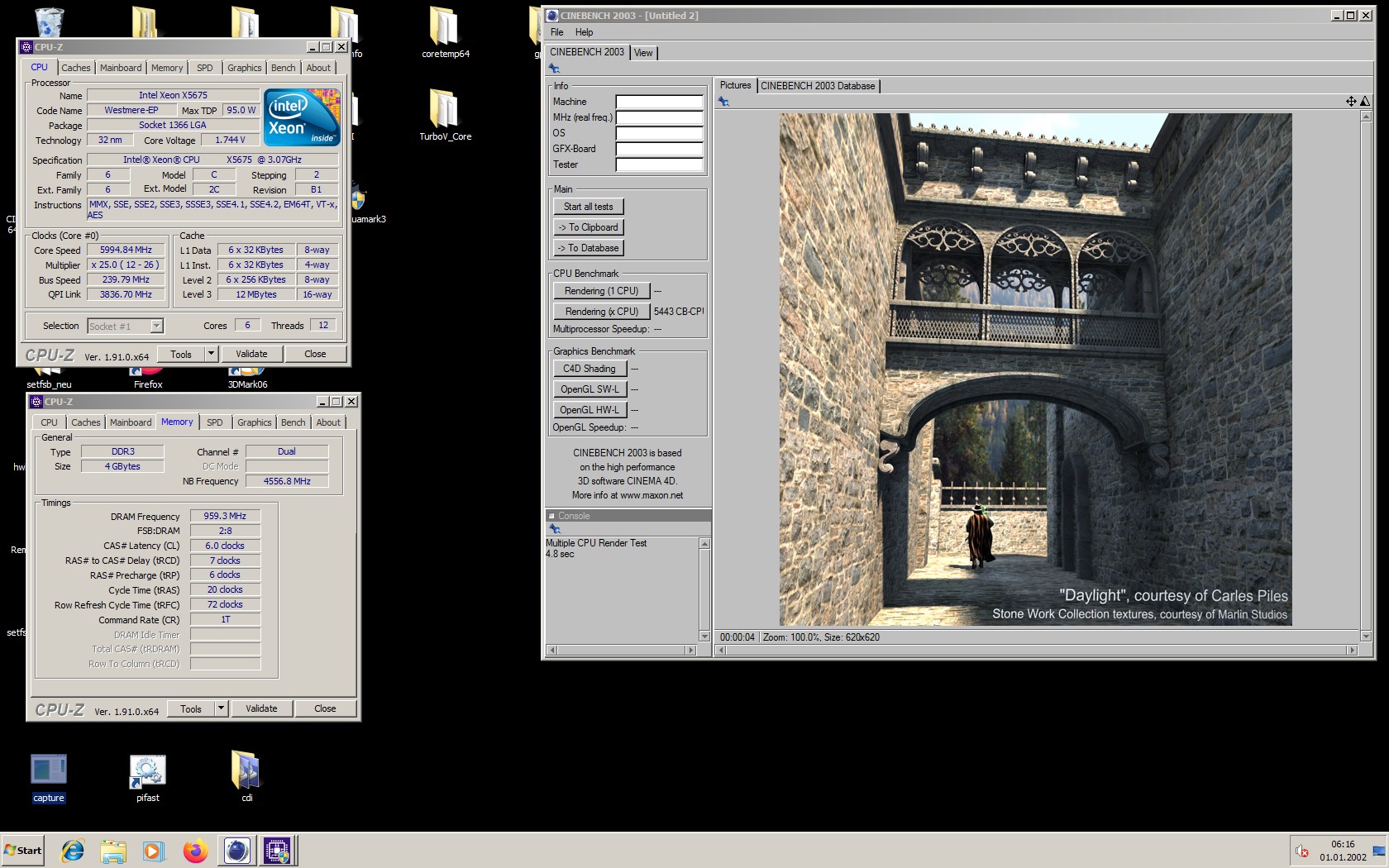
Task: Click the Console panel down scroll arrow
Action: pyautogui.click(x=704, y=637)
